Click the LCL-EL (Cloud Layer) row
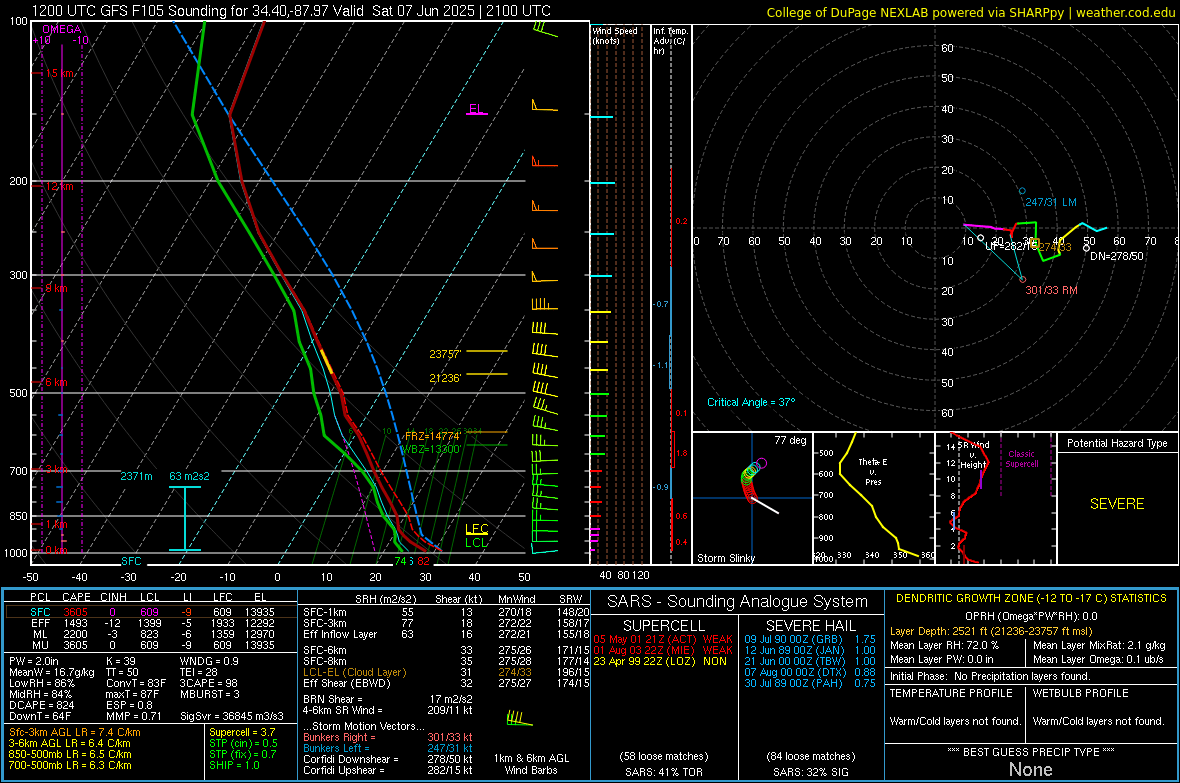The height and width of the screenshot is (783, 1180). pos(446,672)
